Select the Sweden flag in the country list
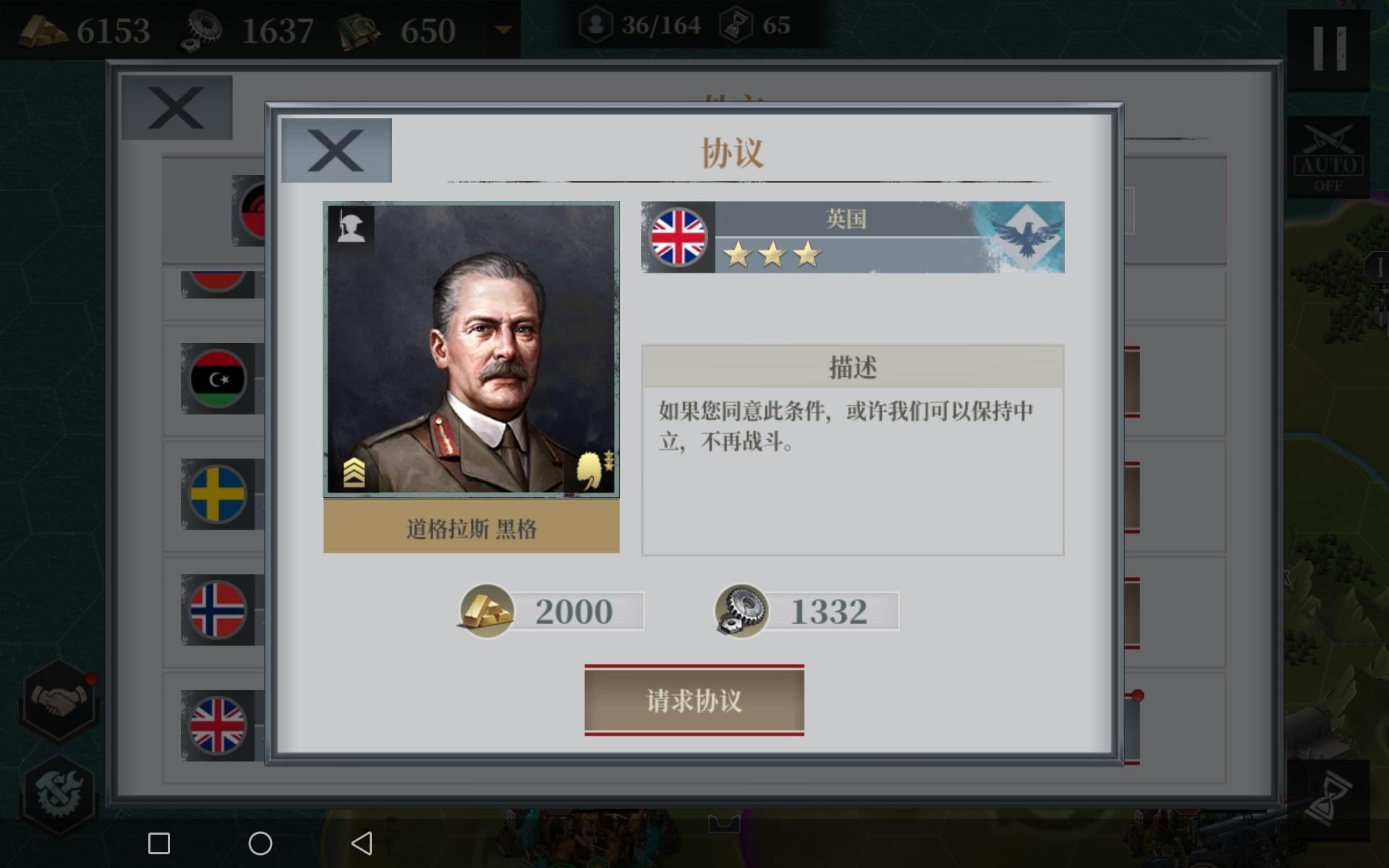This screenshot has width=1389, height=868. 218,494
